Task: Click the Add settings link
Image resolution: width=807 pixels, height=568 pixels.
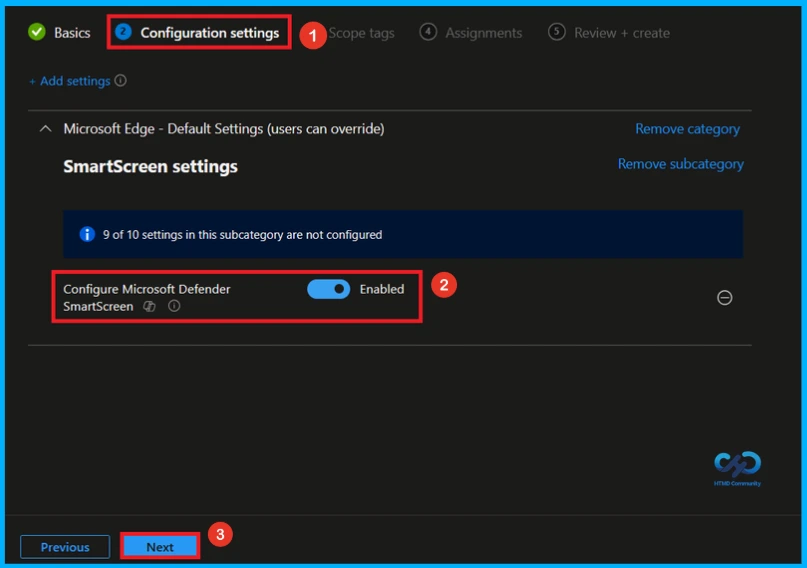Action: pyautogui.click(x=70, y=81)
